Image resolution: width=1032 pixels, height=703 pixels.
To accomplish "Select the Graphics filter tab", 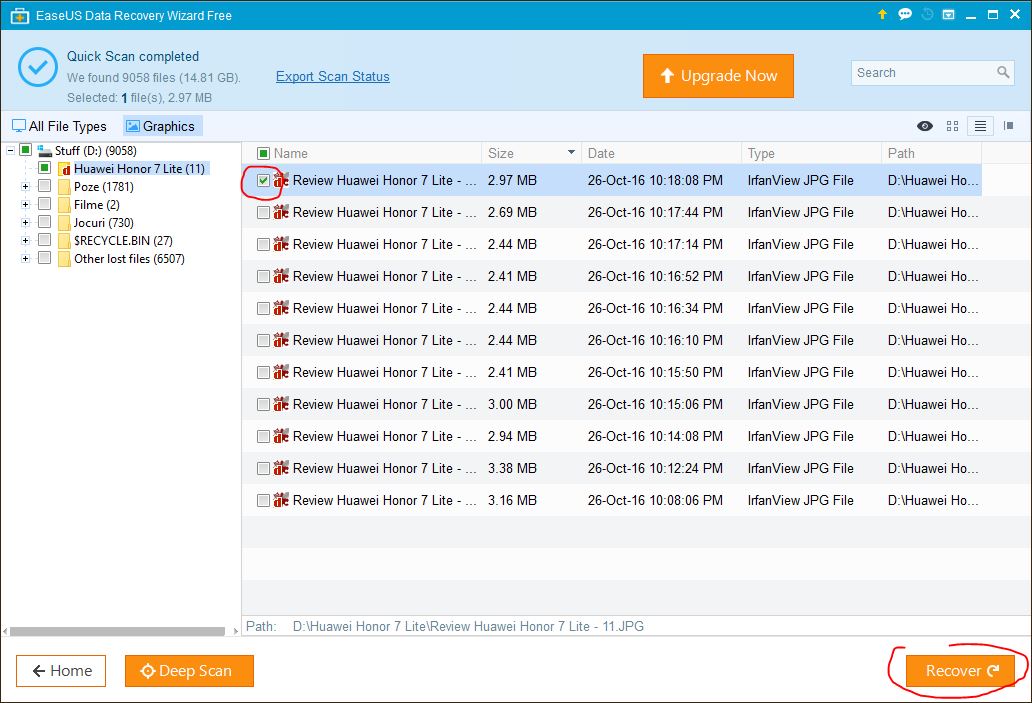I will pyautogui.click(x=161, y=126).
